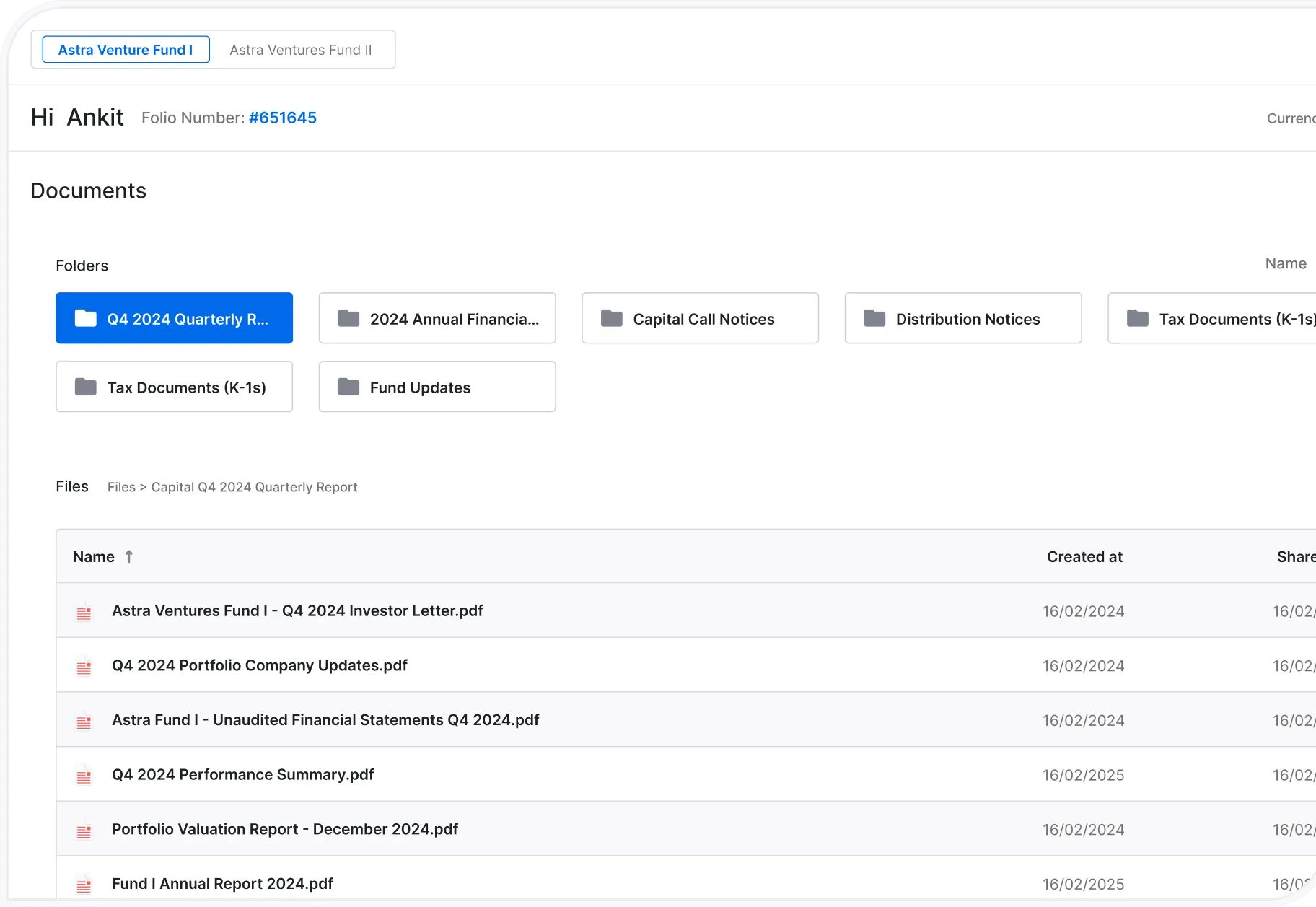The image size is (1316, 907).
Task: Switch to the Astra Ventures Fund II tab
Action: [301, 50]
